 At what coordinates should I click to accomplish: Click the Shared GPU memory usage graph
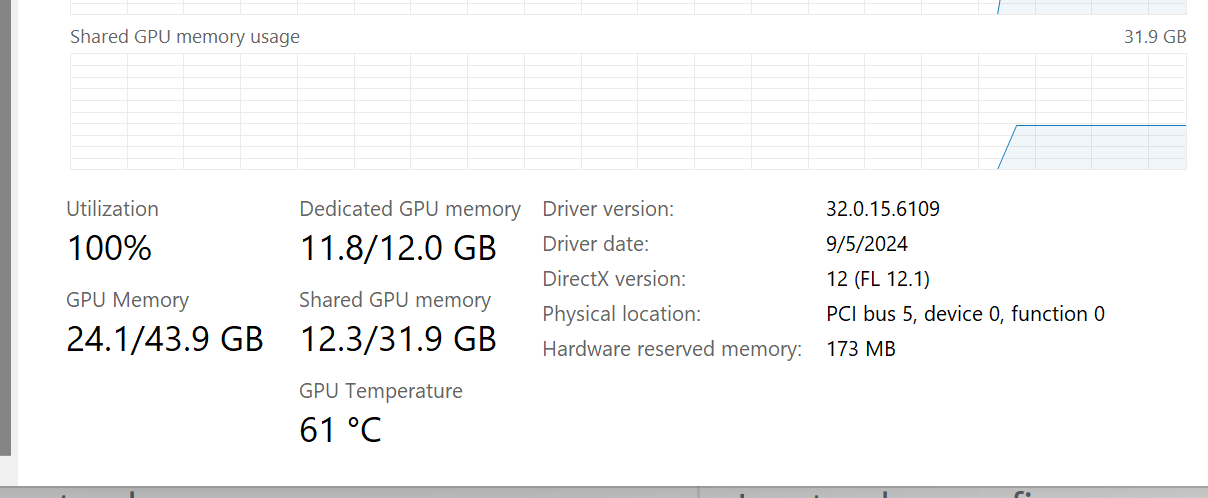click(627, 111)
